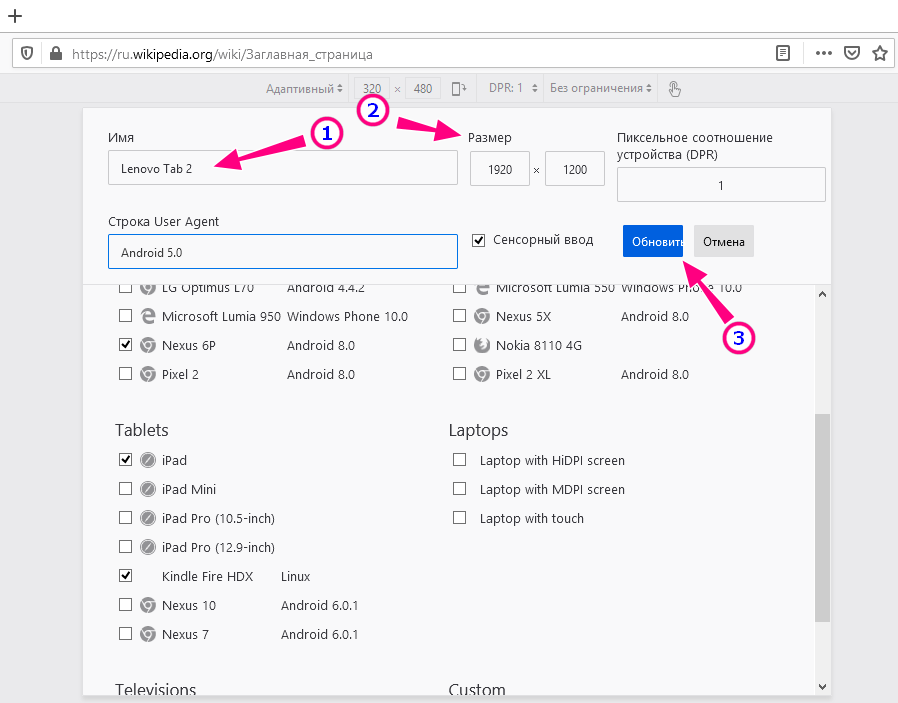The height and width of the screenshot is (703, 898).
Task: Check the iPad Pro (10.5-inch) device
Action: (x=125, y=518)
